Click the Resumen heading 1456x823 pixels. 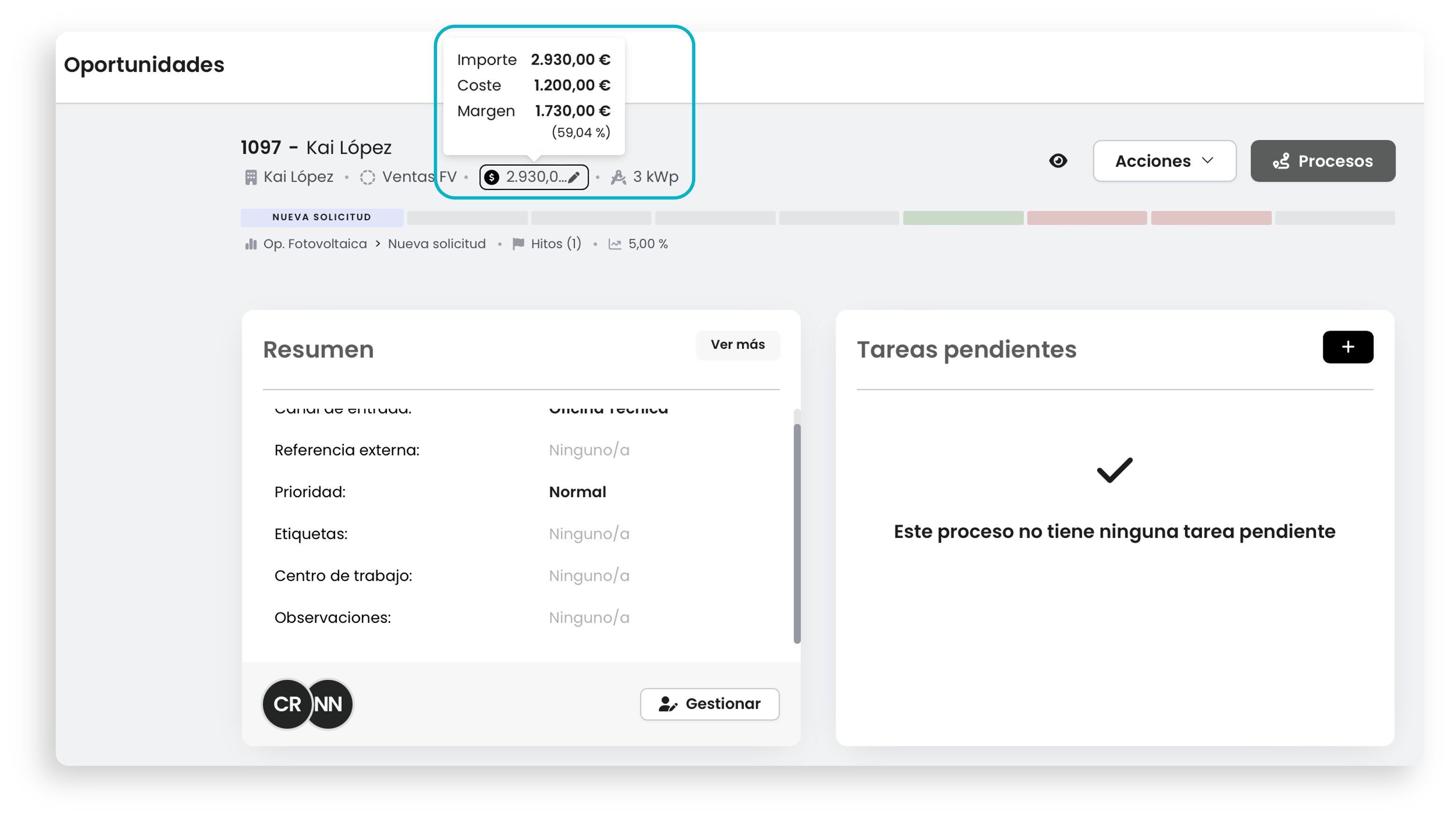coord(318,349)
